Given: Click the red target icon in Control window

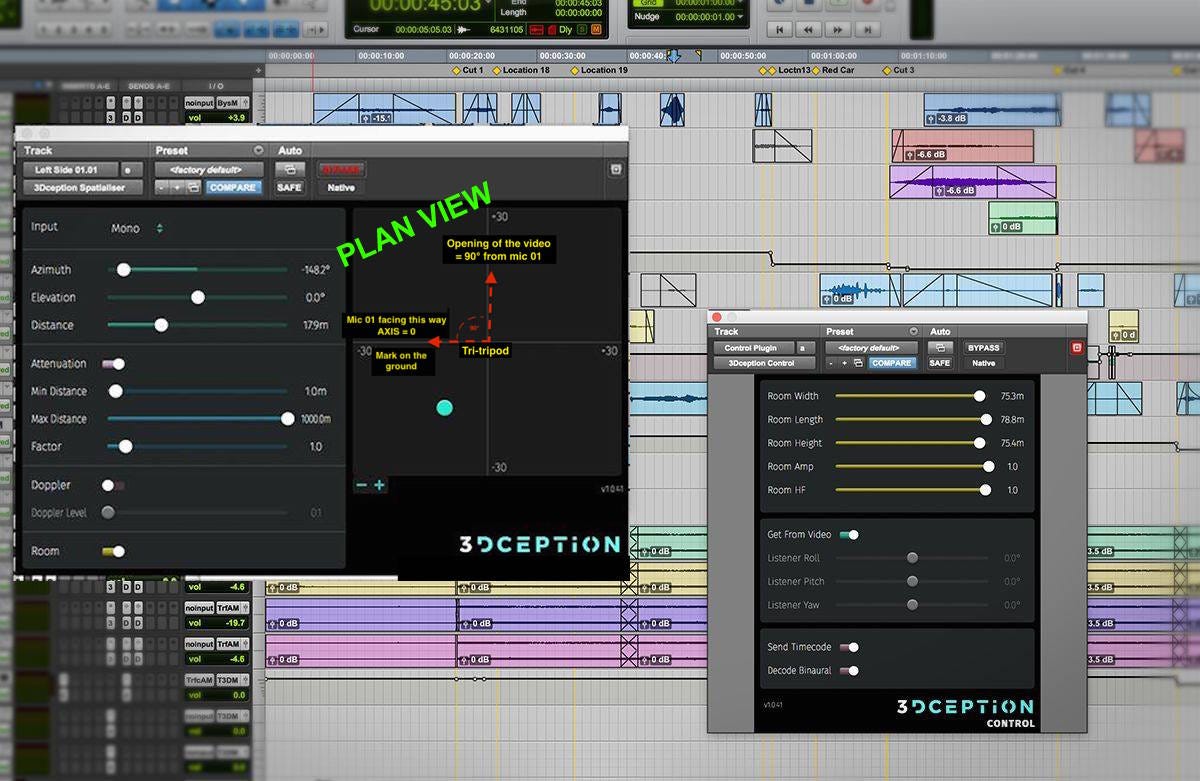Looking at the screenshot, I should tap(1077, 348).
